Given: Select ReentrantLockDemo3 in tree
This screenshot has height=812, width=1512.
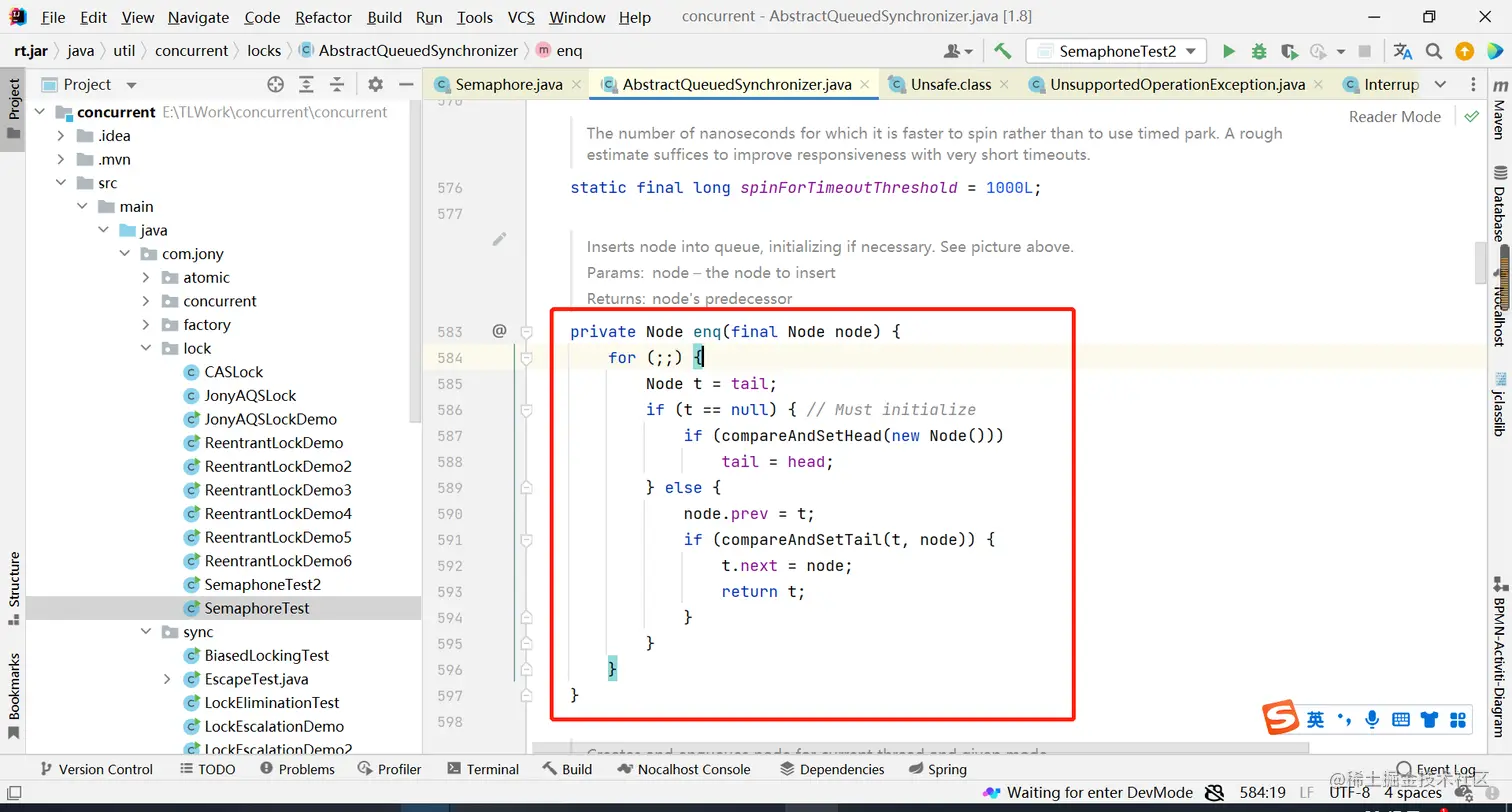Looking at the screenshot, I should point(278,490).
